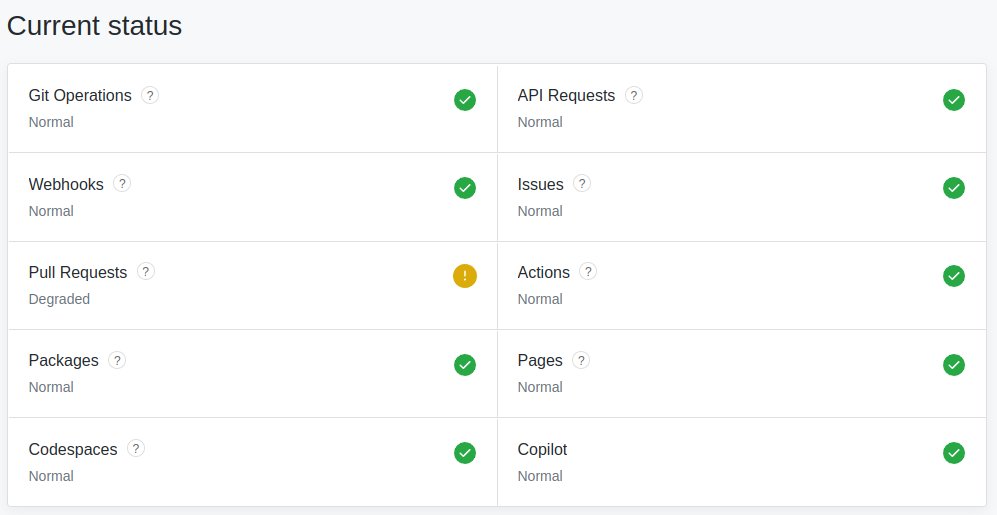Open the Actions help tooltip icon
This screenshot has height=515, width=997.
[x=588, y=271]
